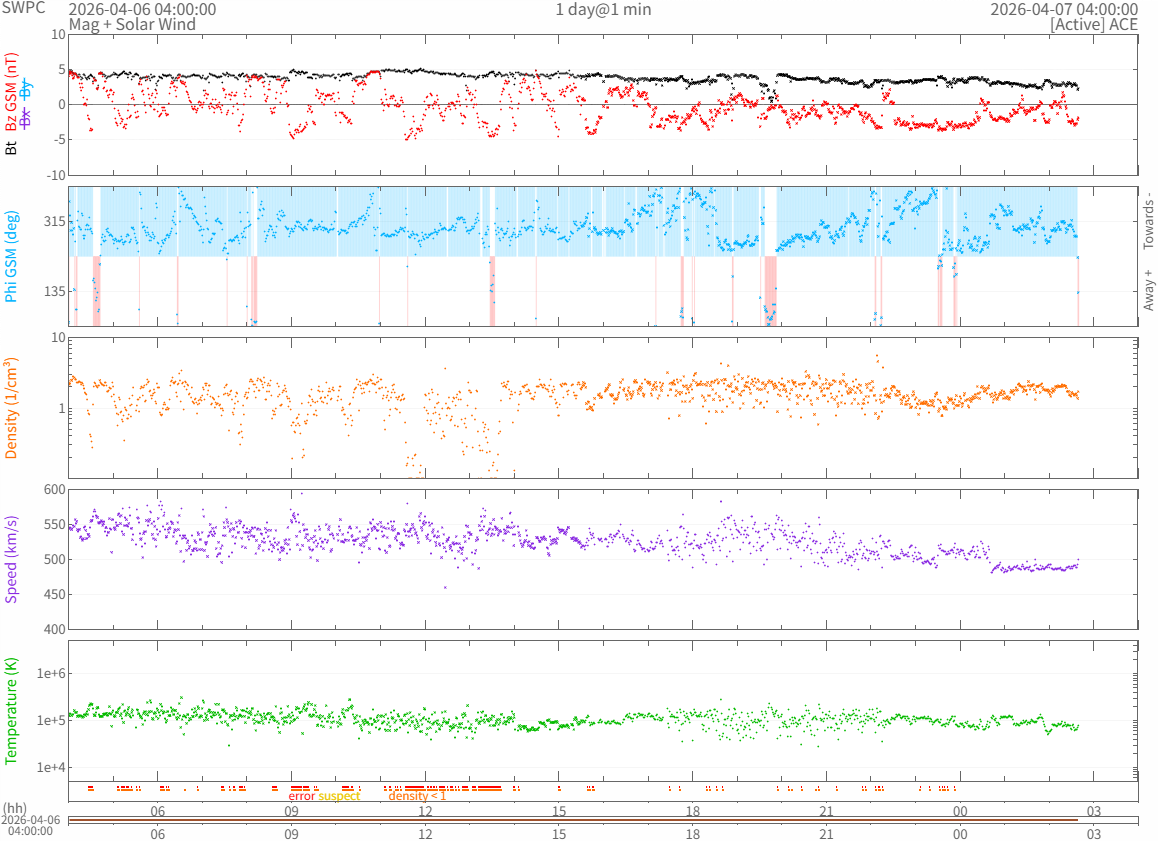The image size is (1158, 841).
Task: Open the '1 day@1 min' time span selector
Action: tap(603, 9)
